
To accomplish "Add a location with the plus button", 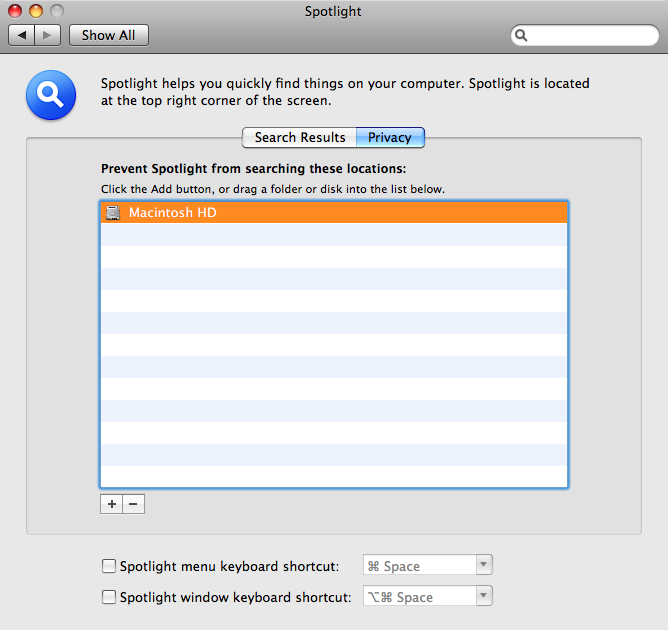I will pyautogui.click(x=112, y=504).
